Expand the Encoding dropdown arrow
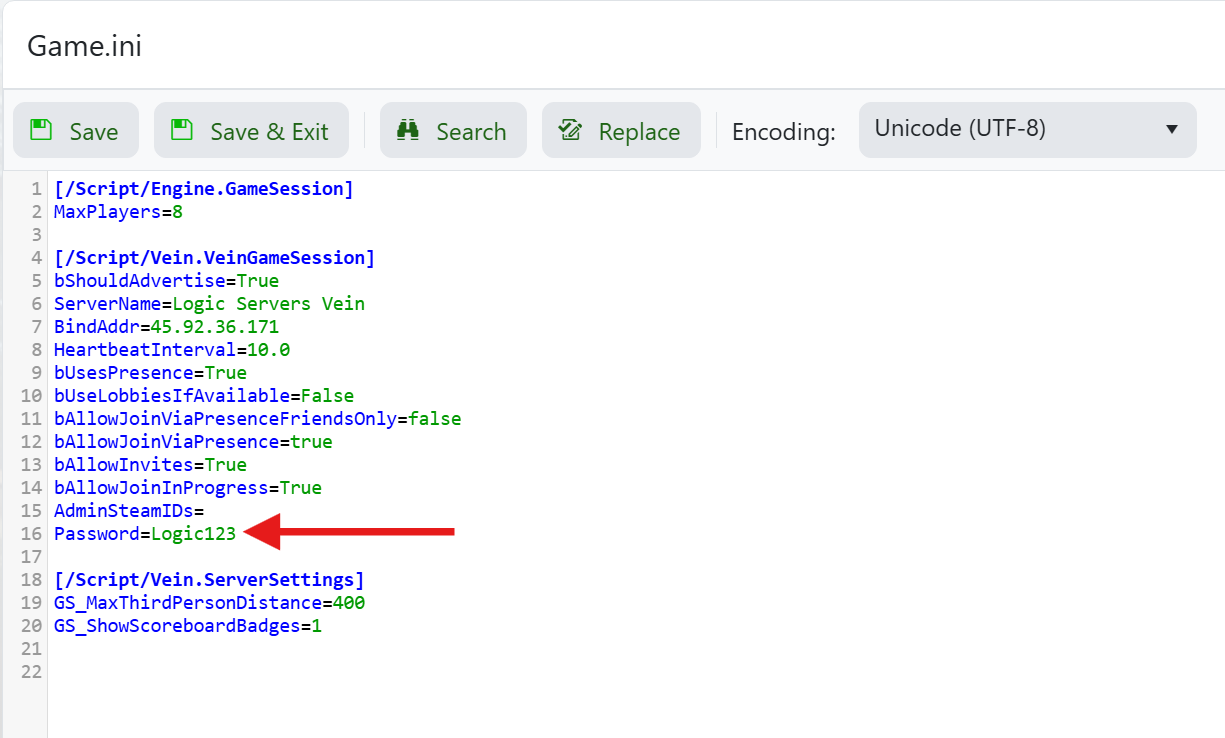Image resolution: width=1225 pixels, height=738 pixels. [x=1172, y=130]
